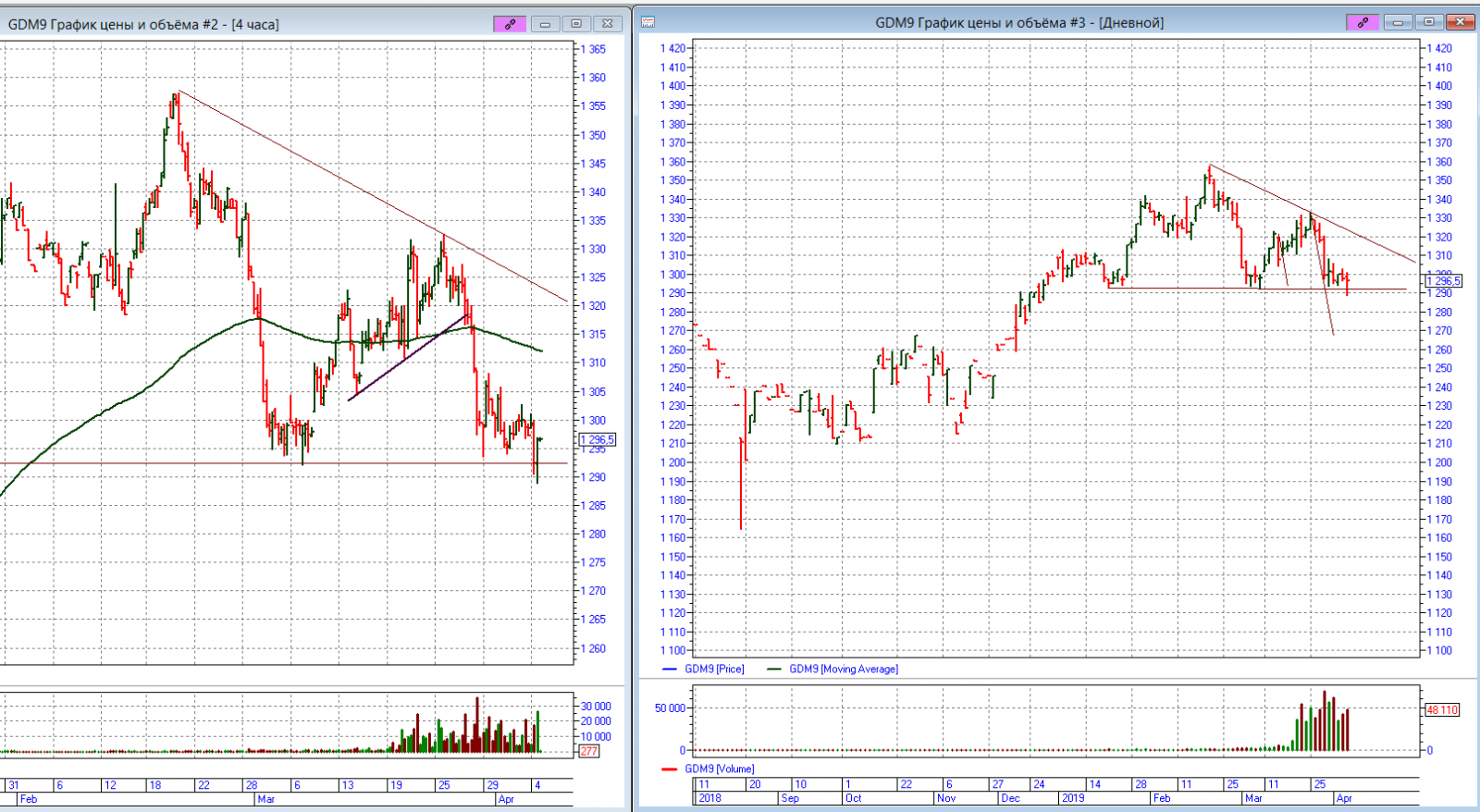Click 277 volume label on 4-hour chart
Viewport: 1480px width, 812px height.
tap(588, 751)
